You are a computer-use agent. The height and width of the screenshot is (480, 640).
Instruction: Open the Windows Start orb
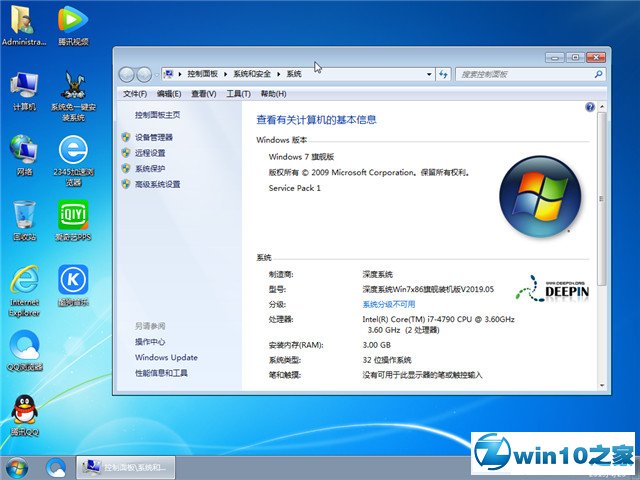point(17,468)
